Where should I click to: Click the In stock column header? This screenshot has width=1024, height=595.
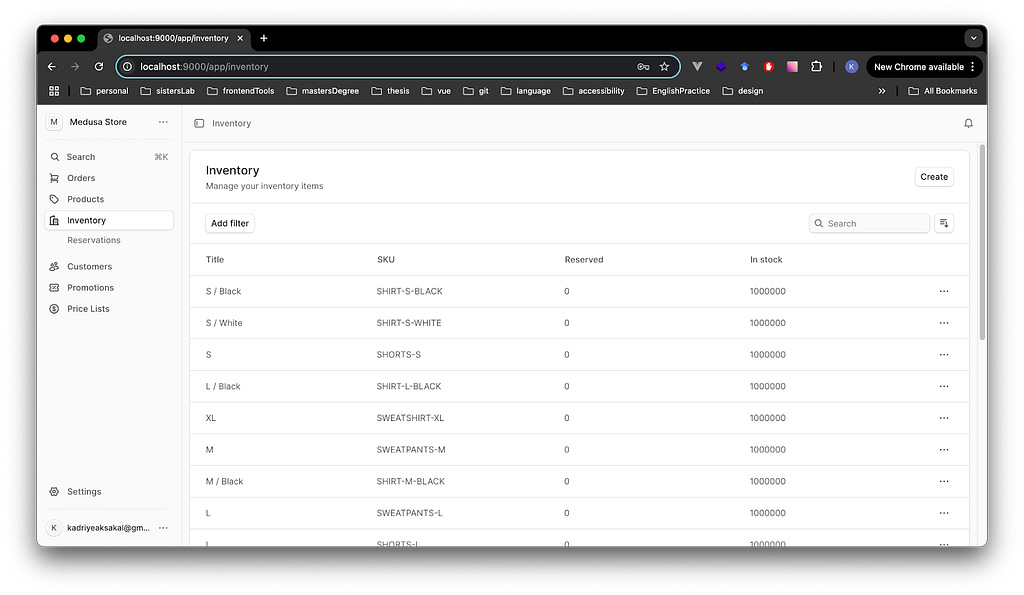click(766, 259)
